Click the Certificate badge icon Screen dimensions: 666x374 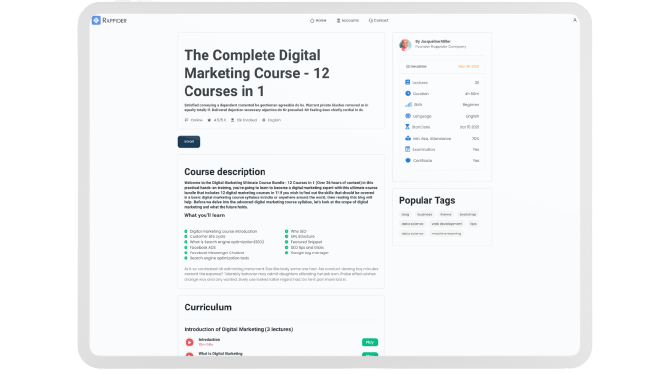tap(408, 160)
